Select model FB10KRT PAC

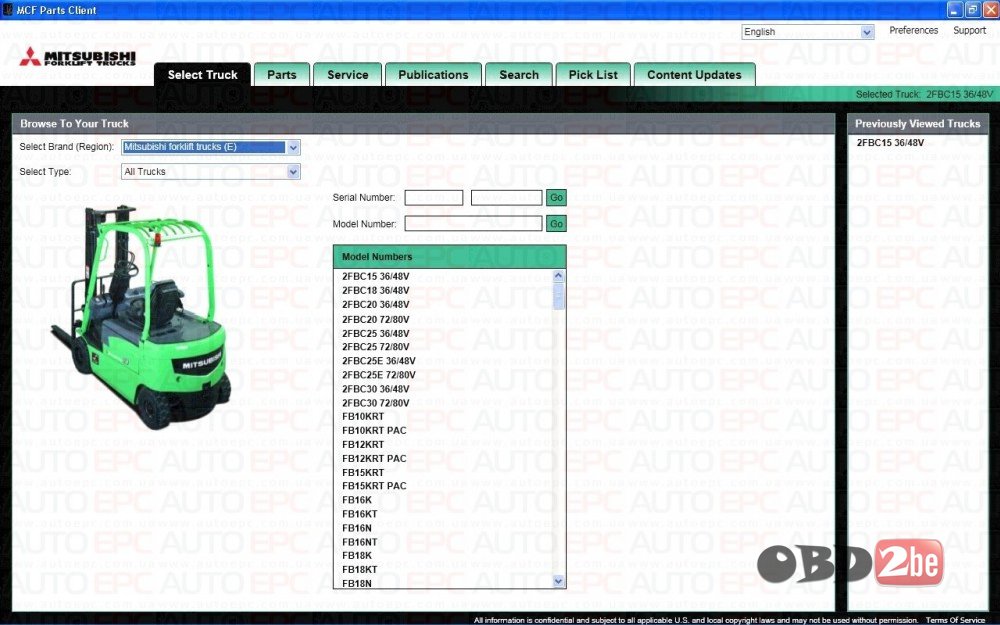pyautogui.click(x=374, y=430)
